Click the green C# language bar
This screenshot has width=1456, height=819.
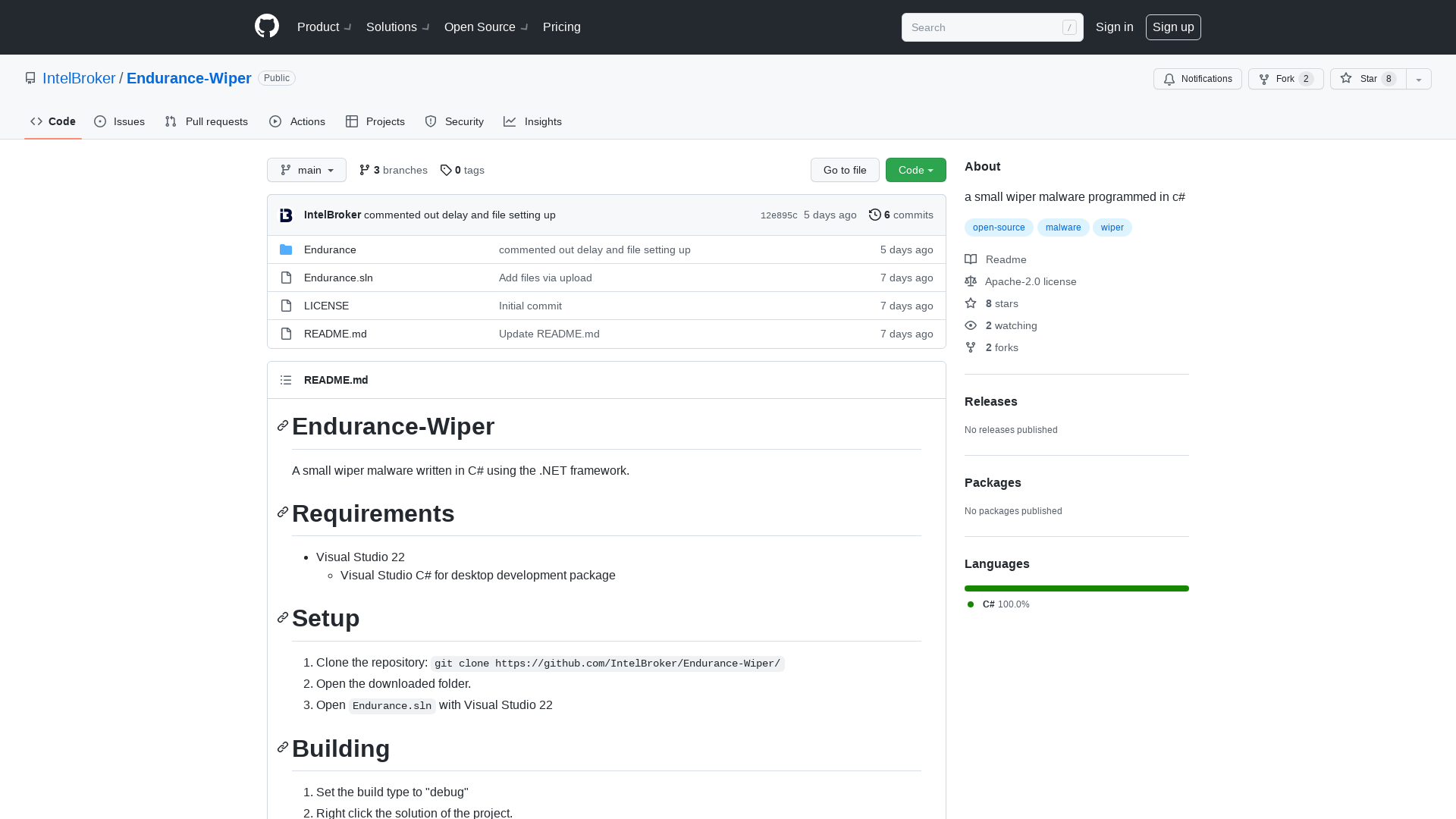1076,588
